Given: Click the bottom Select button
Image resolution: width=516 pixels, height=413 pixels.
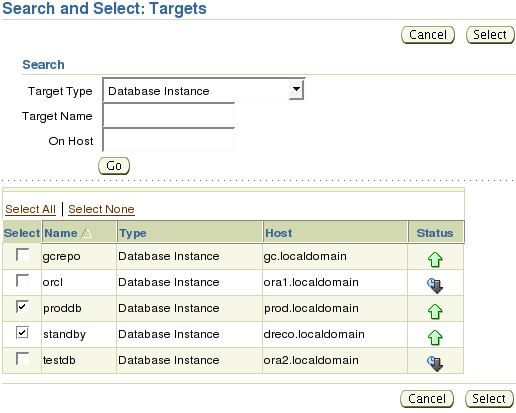Looking at the screenshot, I should point(489,399).
